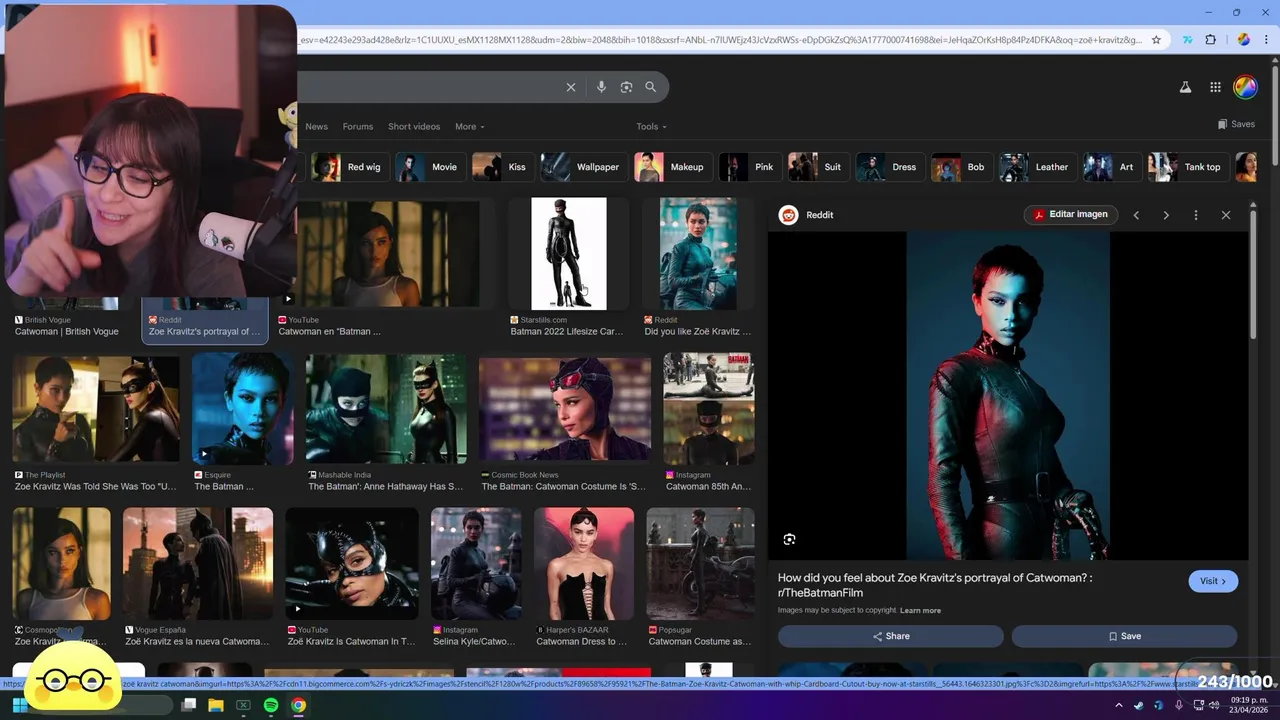This screenshot has height=720, width=1280.
Task: Visit the Reddit source page
Action: point(1213,581)
